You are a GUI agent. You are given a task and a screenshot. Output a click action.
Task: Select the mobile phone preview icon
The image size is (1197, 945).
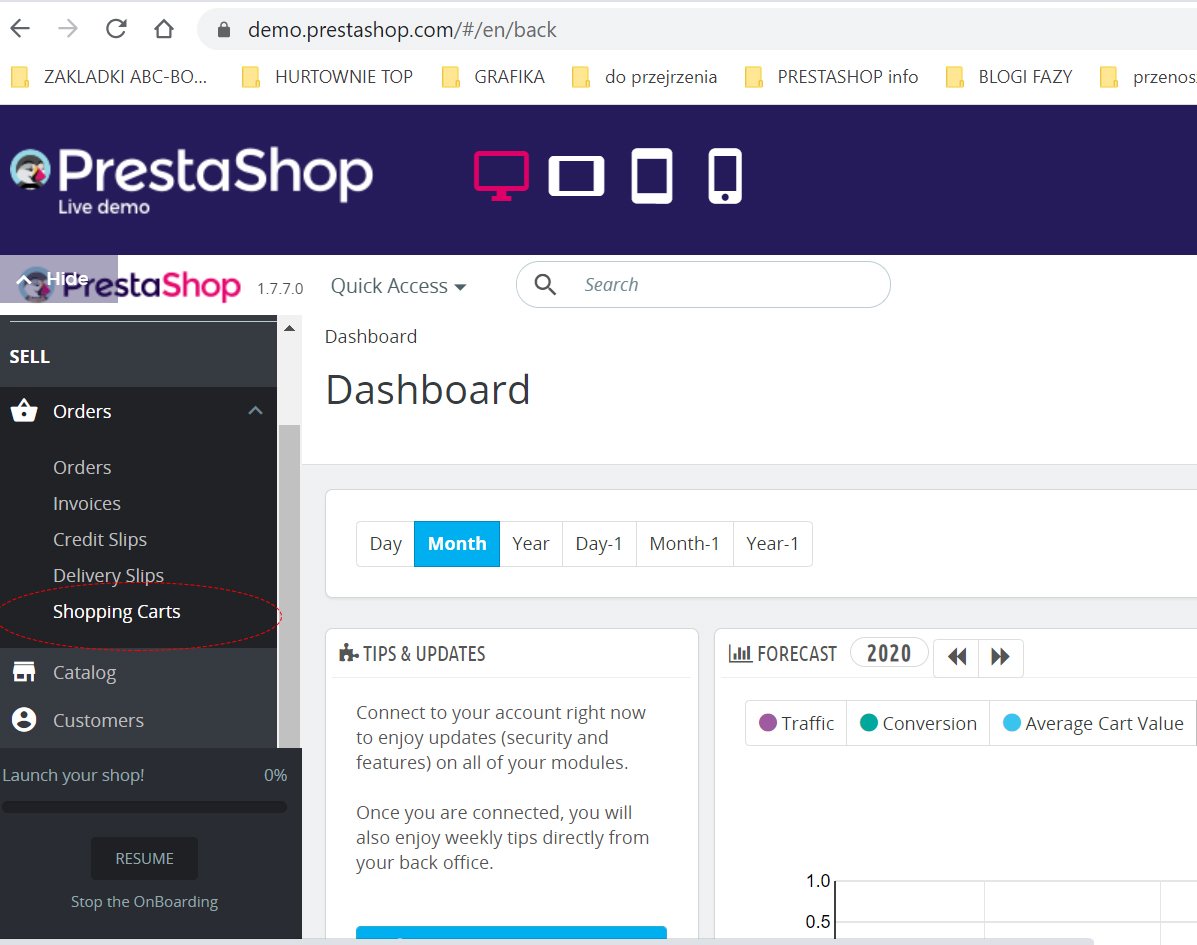coord(724,176)
